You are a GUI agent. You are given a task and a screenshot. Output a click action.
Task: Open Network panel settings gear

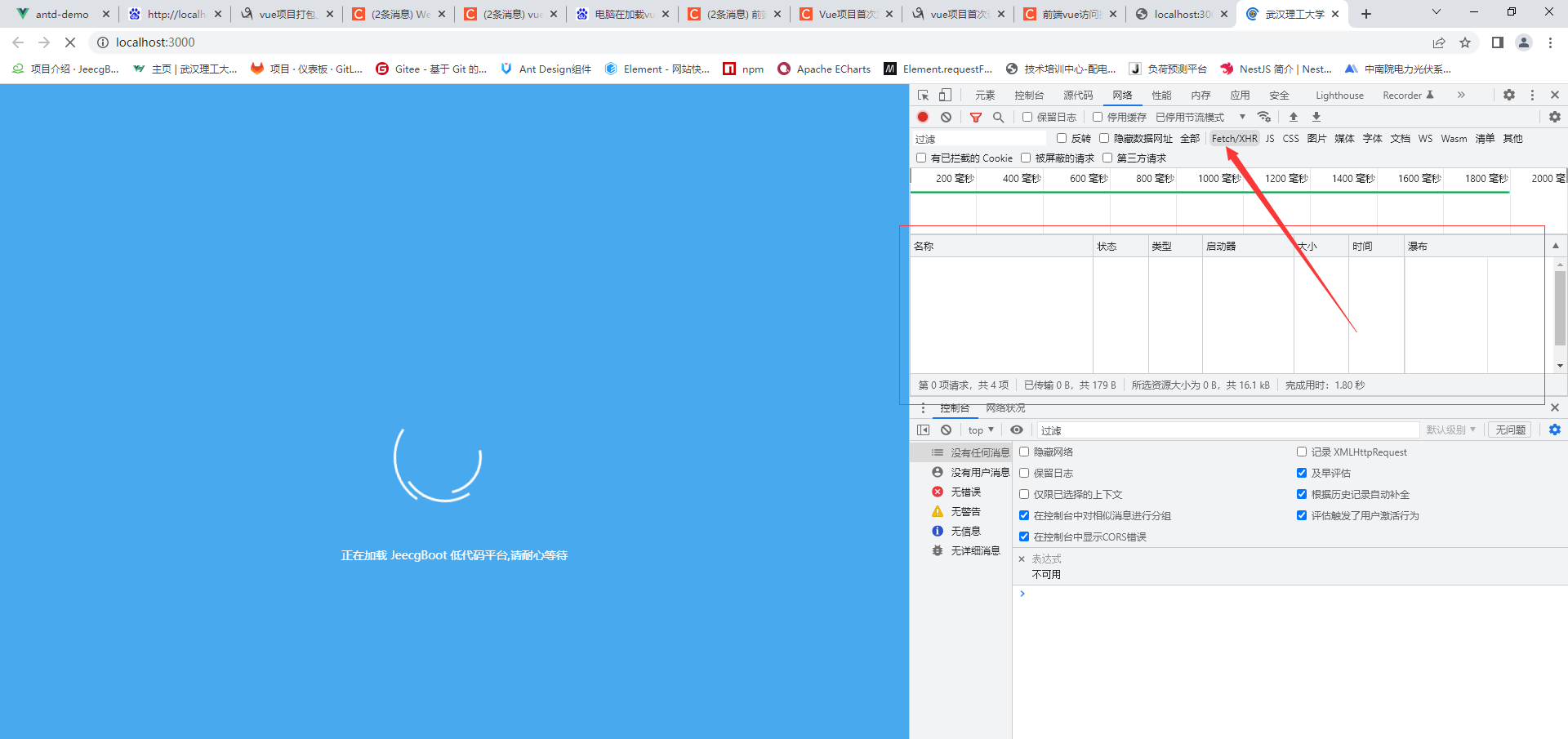(x=1555, y=117)
